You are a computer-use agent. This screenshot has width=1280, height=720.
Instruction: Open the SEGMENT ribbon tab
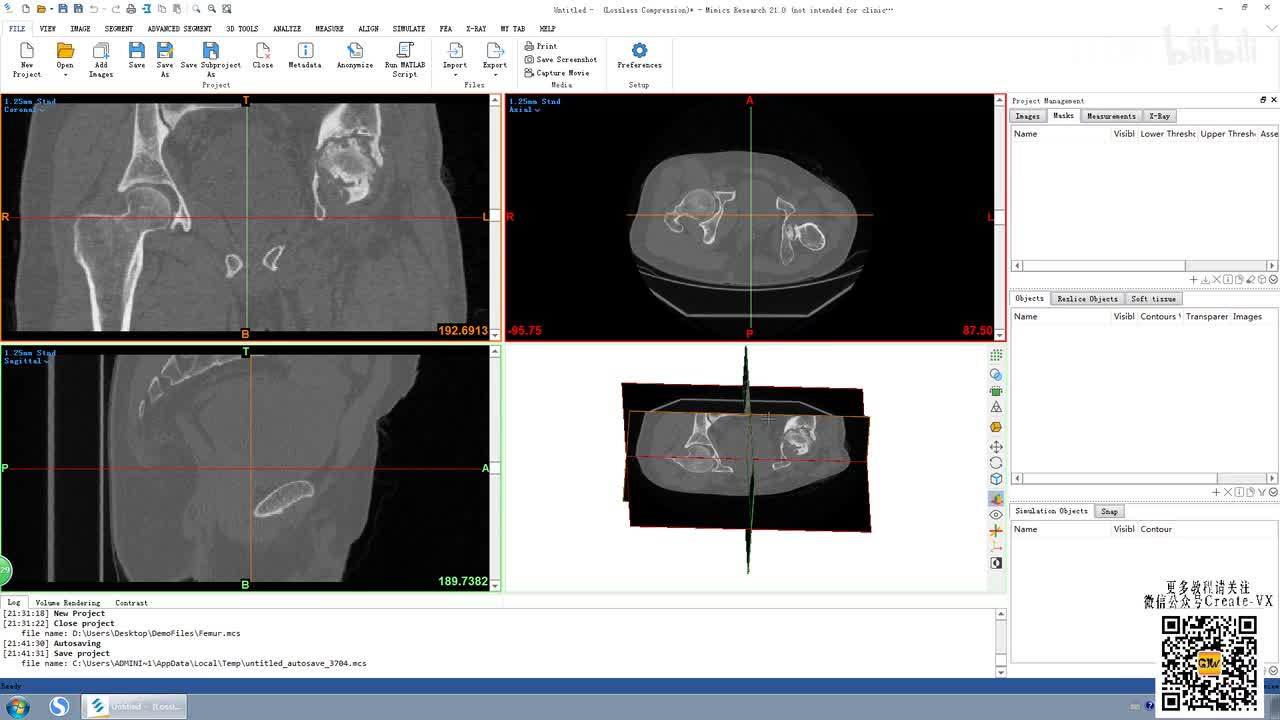click(x=118, y=29)
